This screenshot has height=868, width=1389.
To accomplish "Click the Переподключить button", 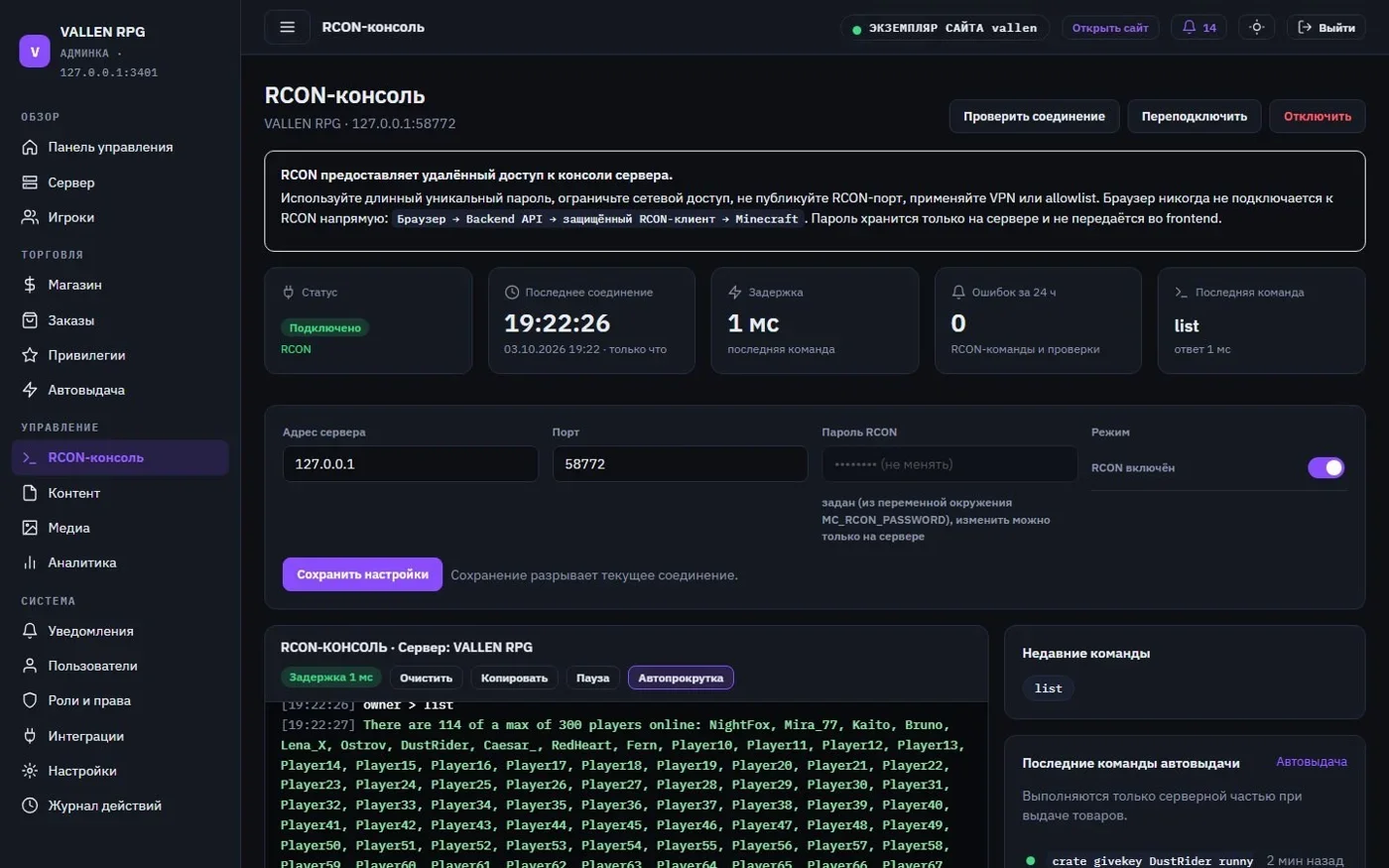I will click(x=1195, y=116).
